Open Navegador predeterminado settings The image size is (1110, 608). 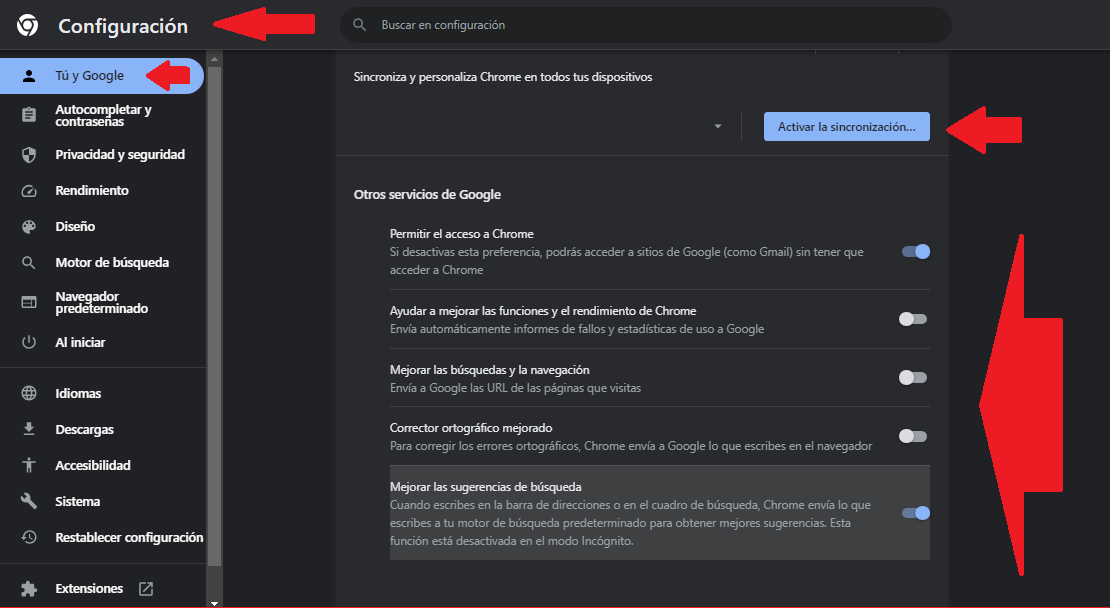pyautogui.click(x=103, y=302)
